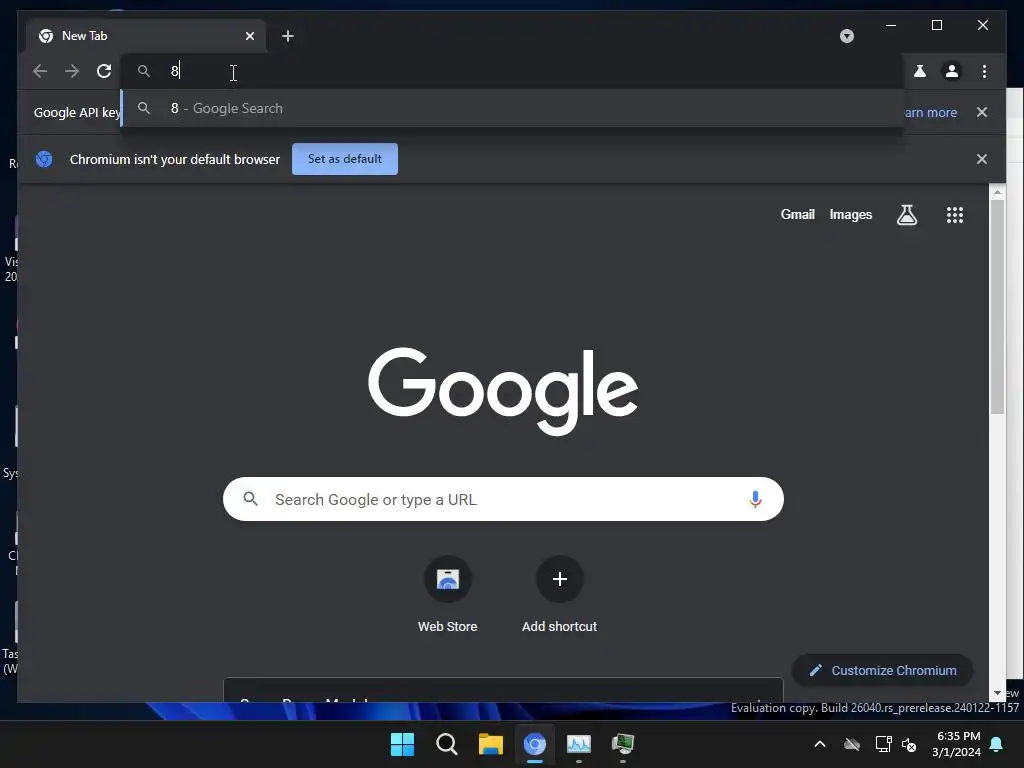Close the New Tab tab

pos(249,36)
